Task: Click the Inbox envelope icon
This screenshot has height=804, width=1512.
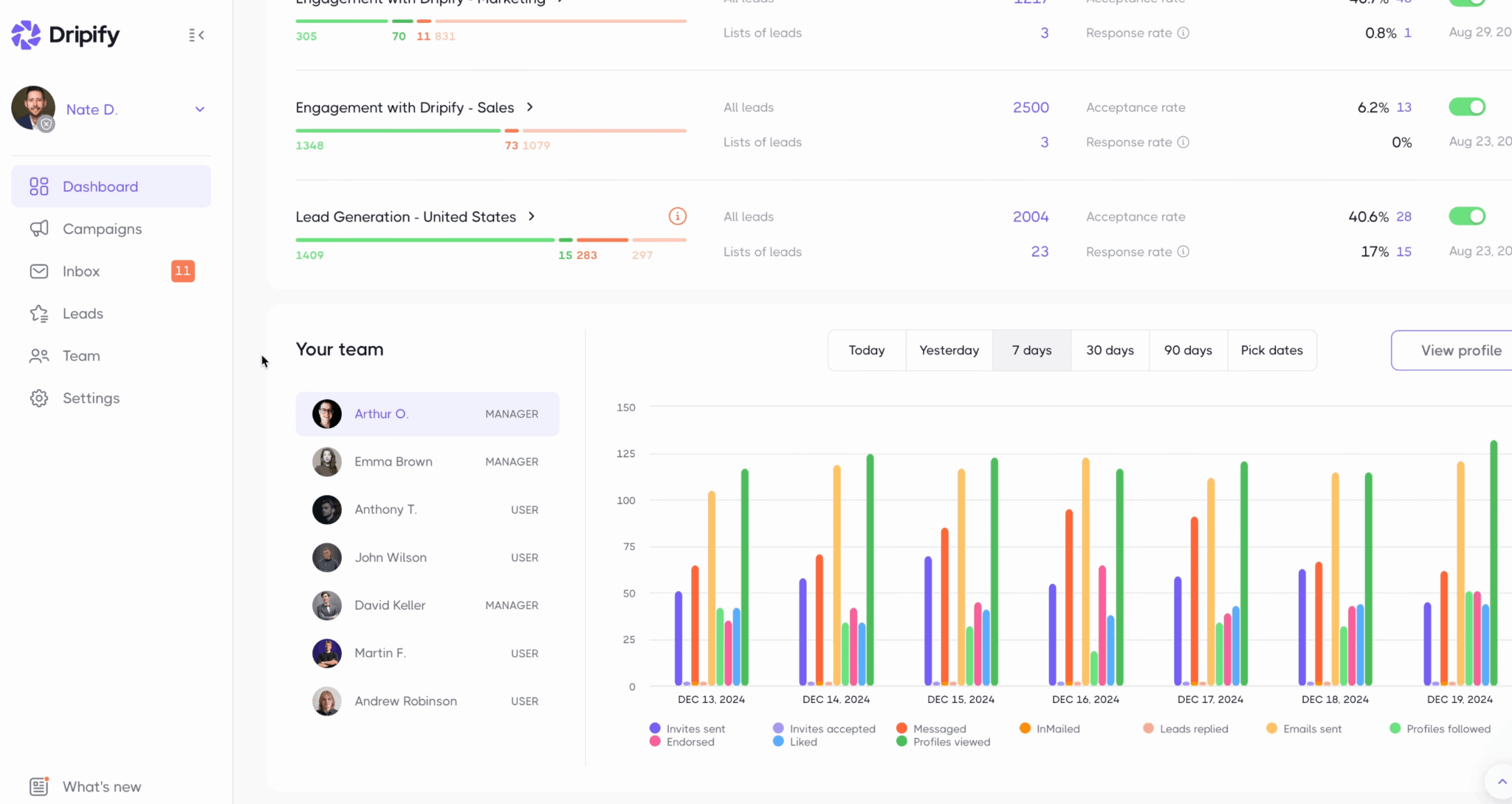Action: pyautogui.click(x=39, y=271)
